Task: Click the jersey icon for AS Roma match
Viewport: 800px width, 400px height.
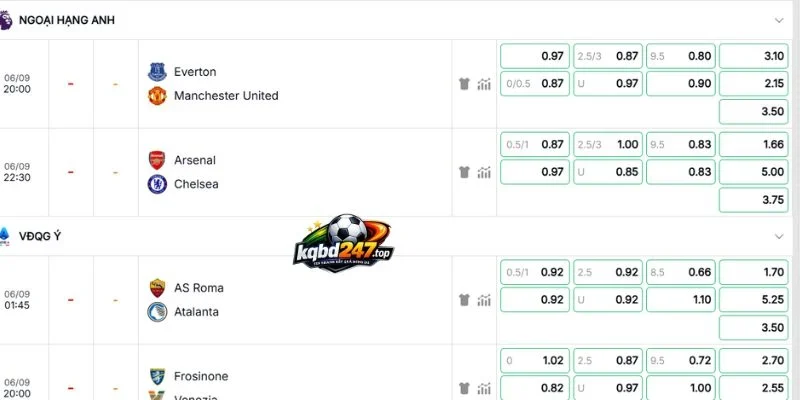Action: click(x=464, y=300)
